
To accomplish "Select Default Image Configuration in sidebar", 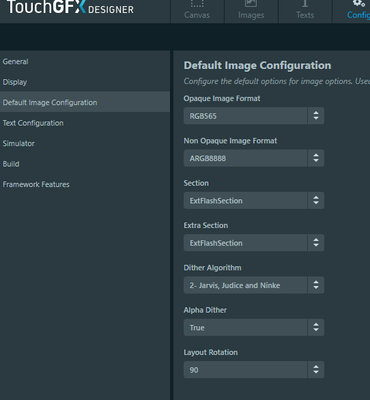I will (x=85, y=102).
